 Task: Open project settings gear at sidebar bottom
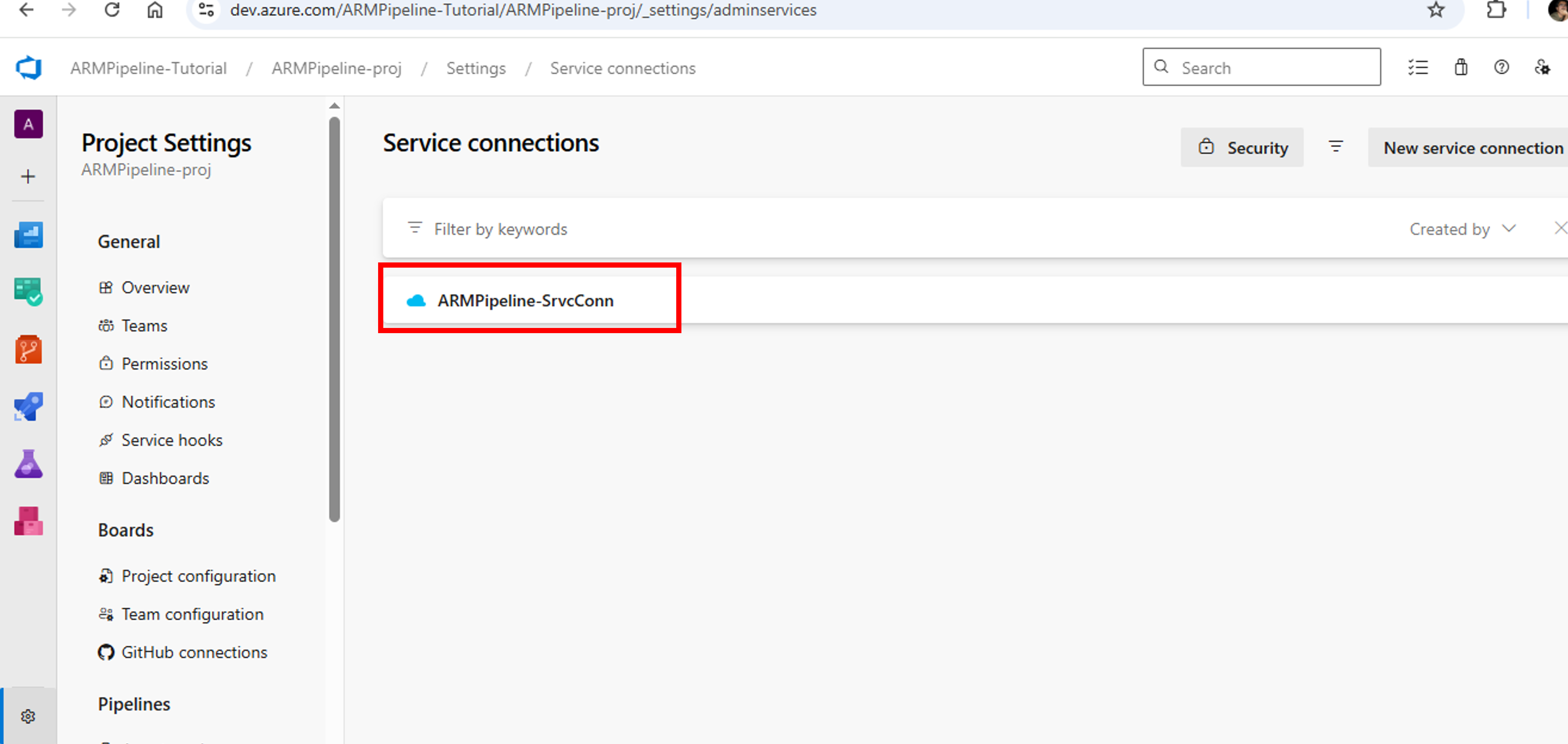click(x=28, y=716)
